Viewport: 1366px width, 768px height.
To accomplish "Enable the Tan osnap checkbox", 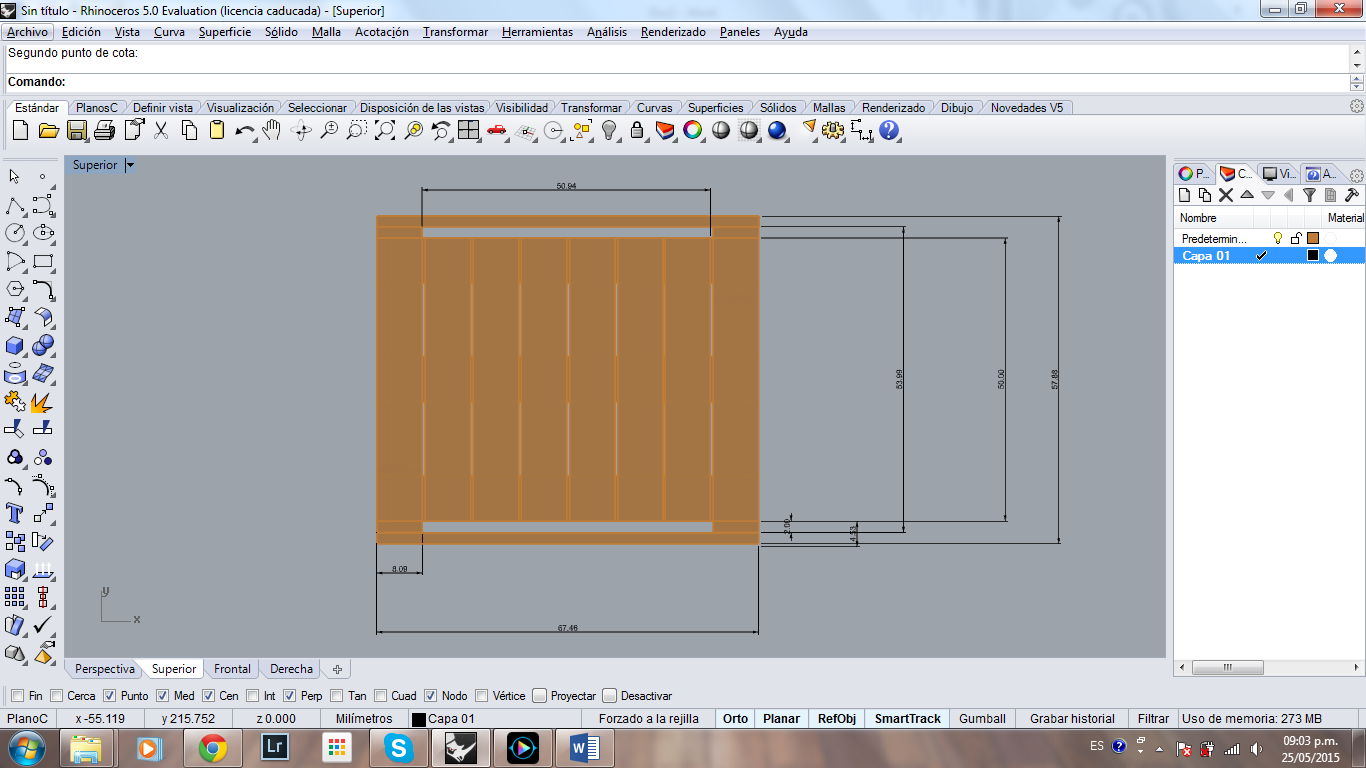I will pyautogui.click(x=337, y=696).
